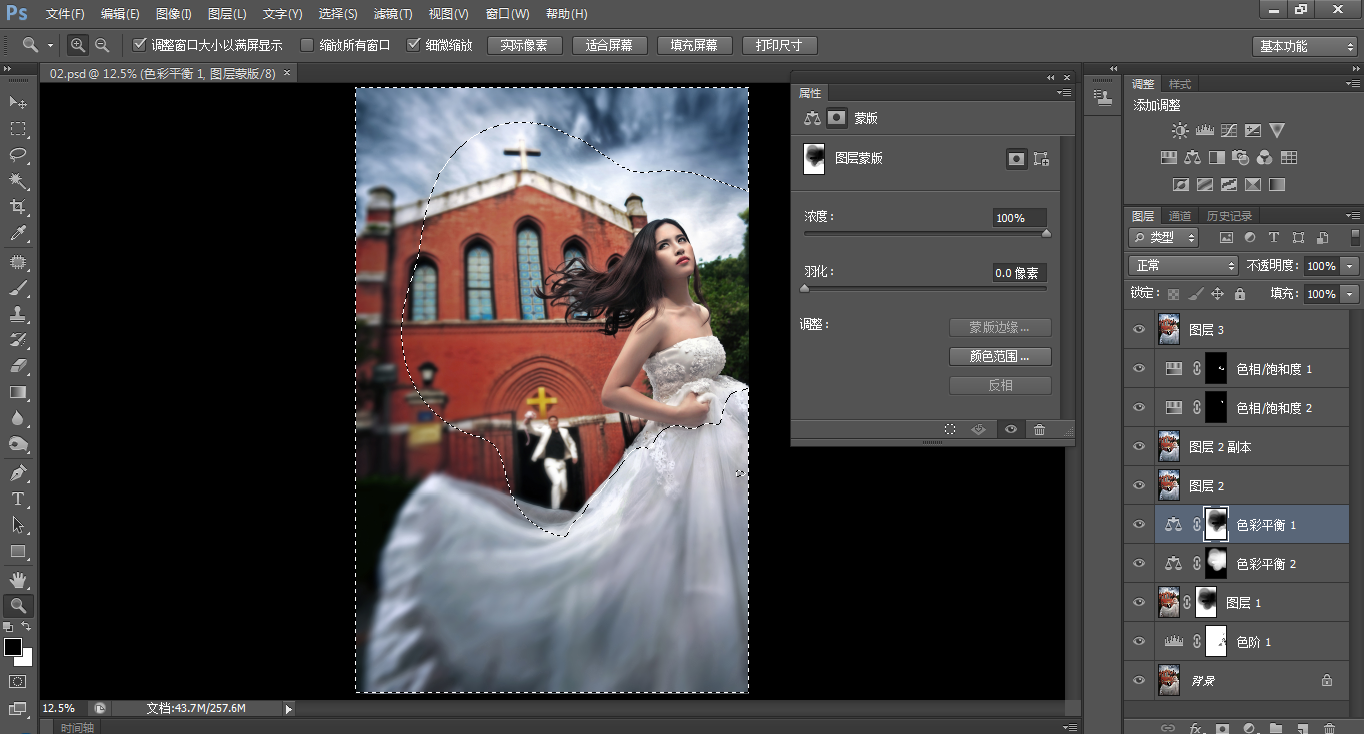Image resolution: width=1364 pixels, height=734 pixels.
Task: Select the Eraser tool
Action: (x=18, y=366)
